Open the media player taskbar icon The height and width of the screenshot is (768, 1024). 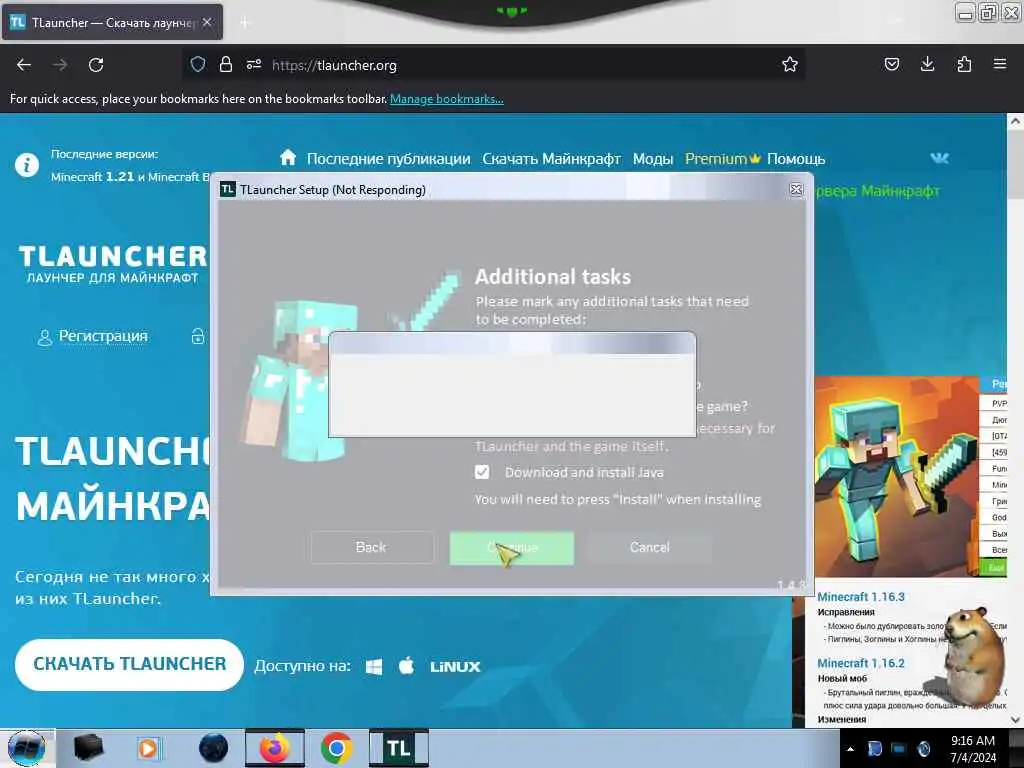point(148,748)
